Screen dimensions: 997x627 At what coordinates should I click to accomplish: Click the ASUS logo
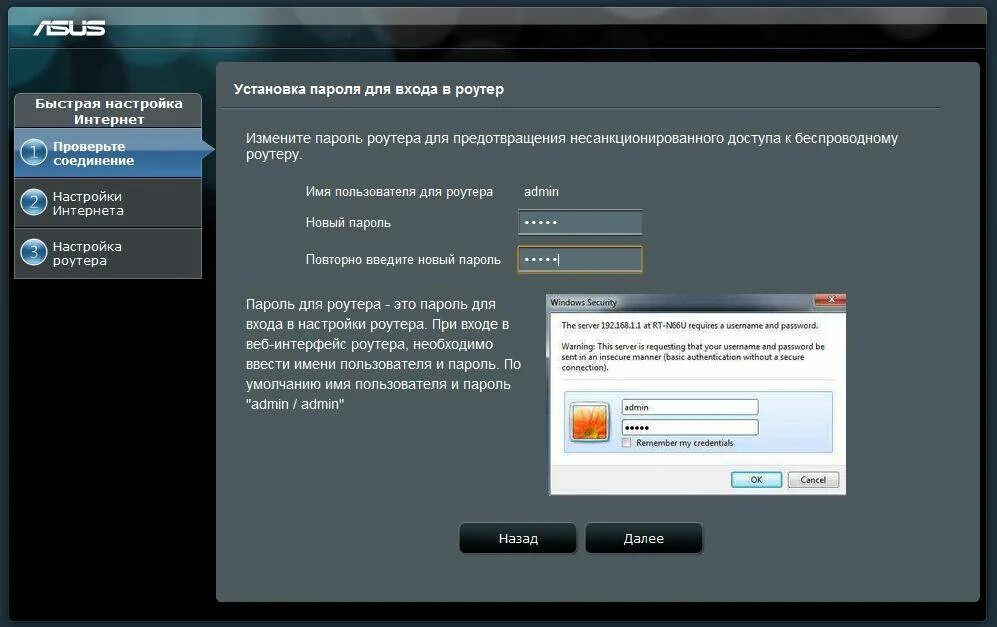click(x=69, y=28)
